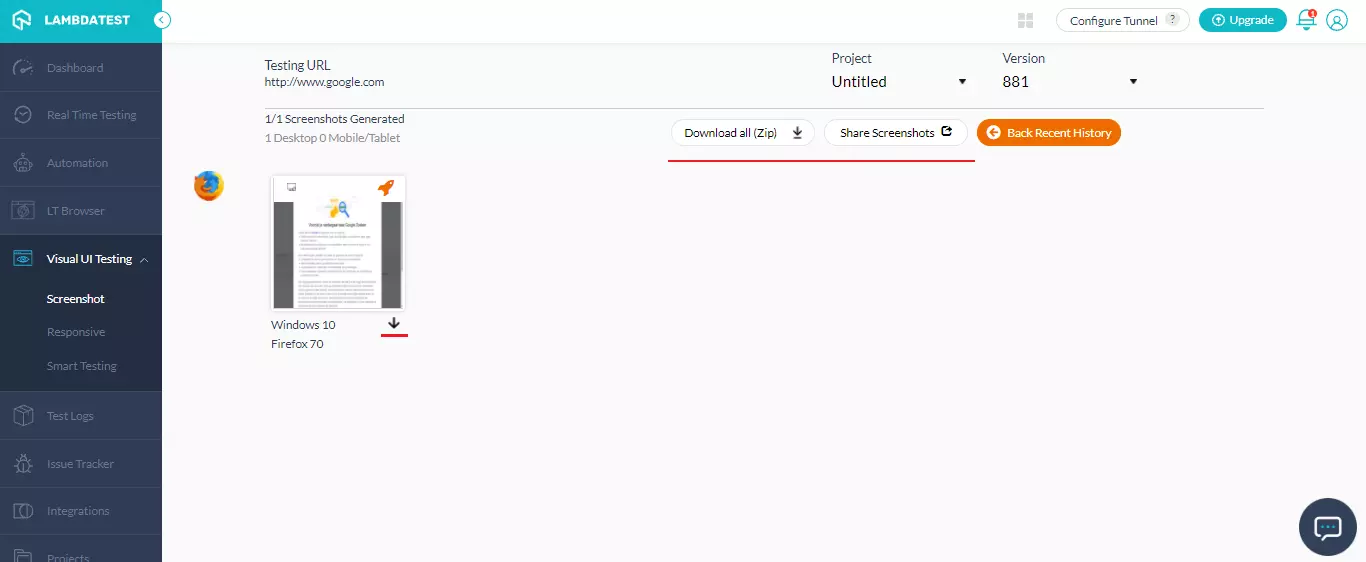Image resolution: width=1366 pixels, height=562 pixels.
Task: Open the chat support widget
Action: tap(1327, 526)
